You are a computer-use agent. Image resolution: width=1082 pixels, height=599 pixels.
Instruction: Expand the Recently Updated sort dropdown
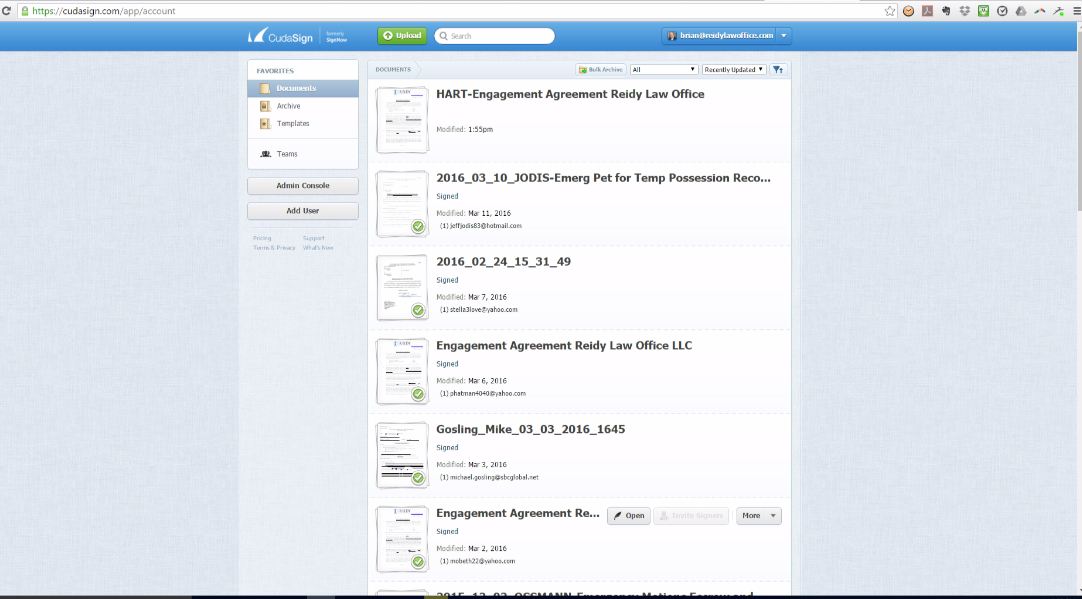(734, 70)
